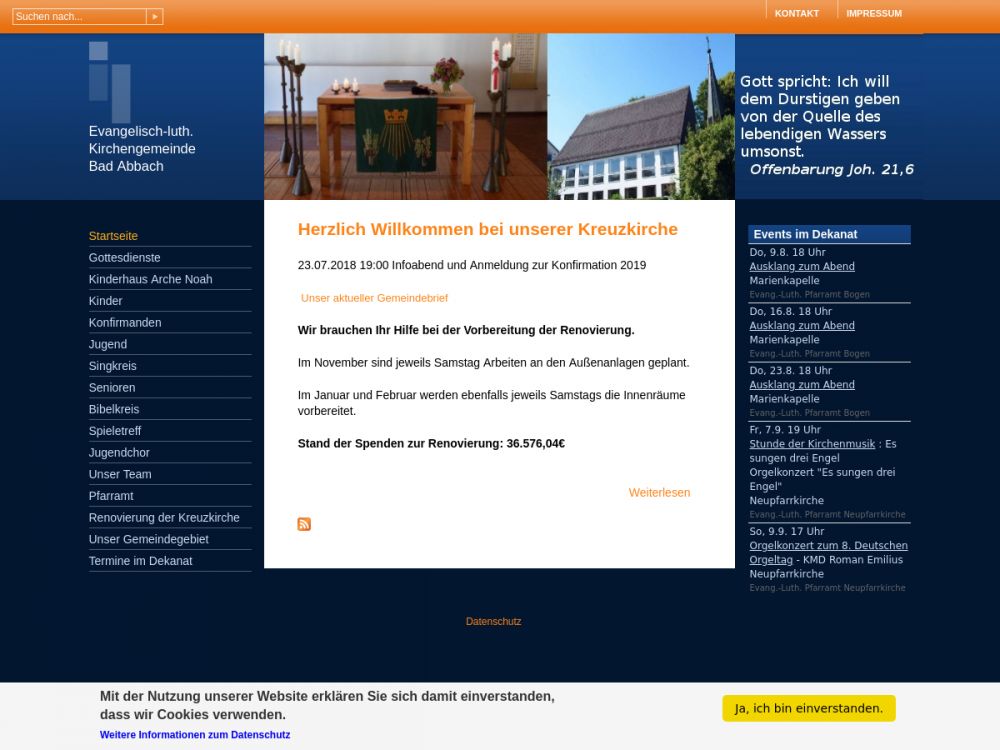The image size is (1000, 750).
Task: Accept cookies with 'Ja, ich bin einverstanden'
Action: [808, 708]
